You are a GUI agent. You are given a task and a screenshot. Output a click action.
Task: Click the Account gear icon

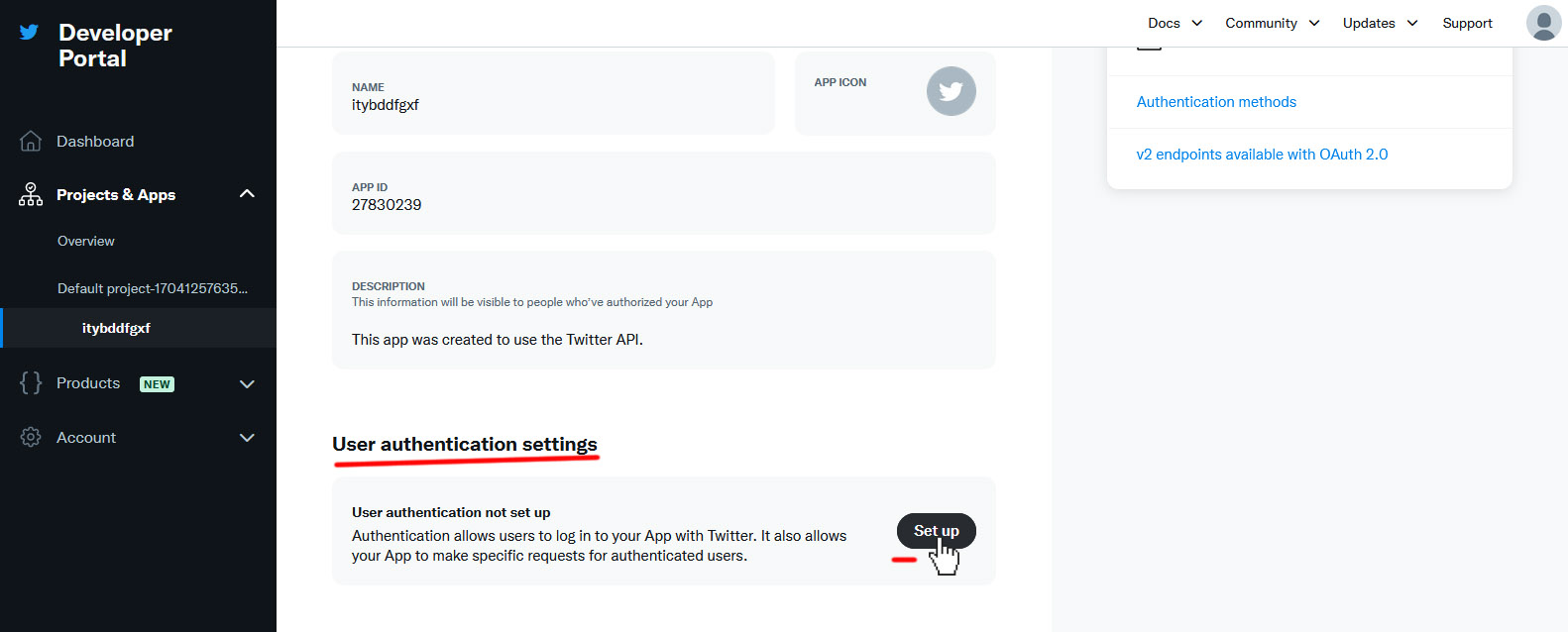coord(31,437)
